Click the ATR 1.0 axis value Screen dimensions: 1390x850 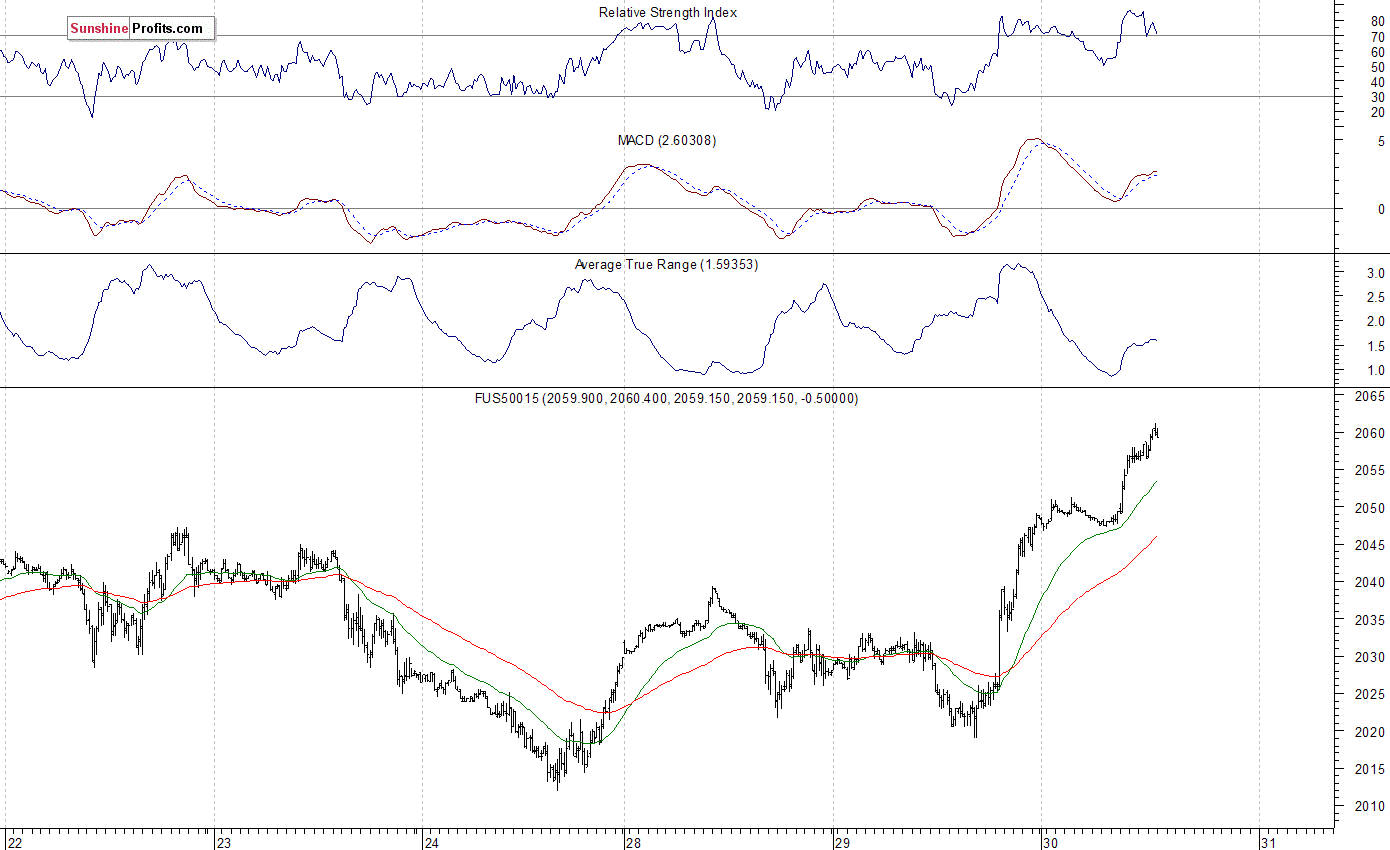coord(1376,371)
